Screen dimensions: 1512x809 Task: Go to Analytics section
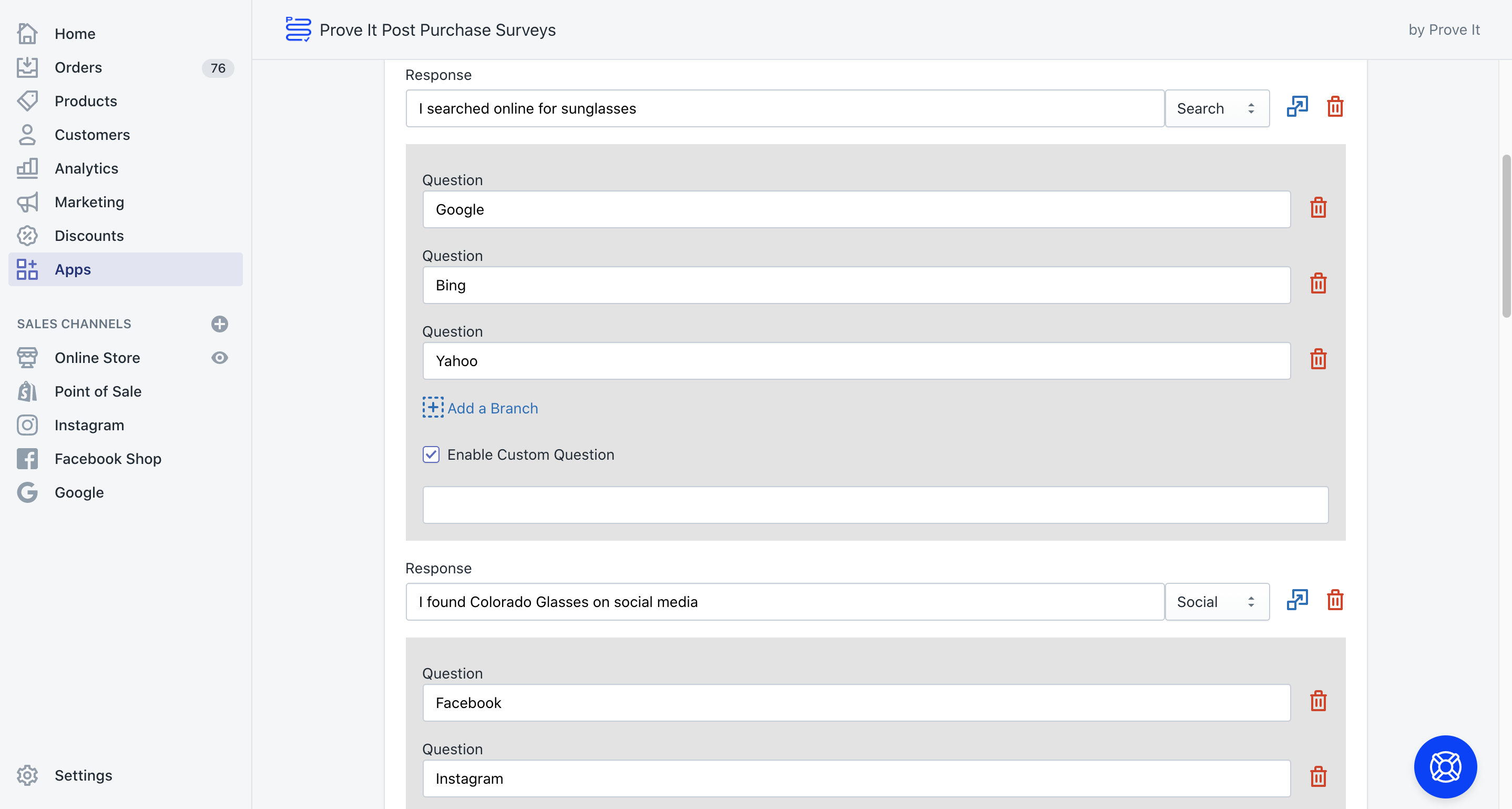(x=86, y=168)
